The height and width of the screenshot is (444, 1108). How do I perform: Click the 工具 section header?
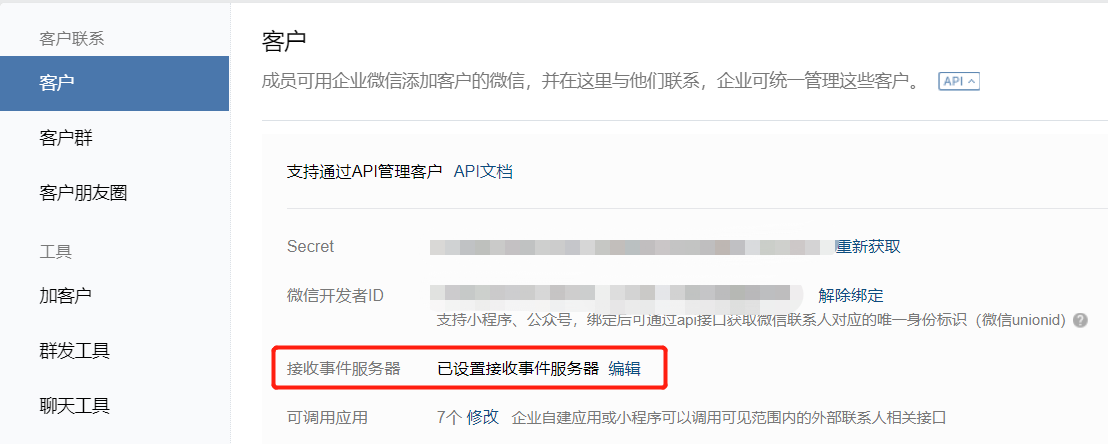tap(55, 251)
